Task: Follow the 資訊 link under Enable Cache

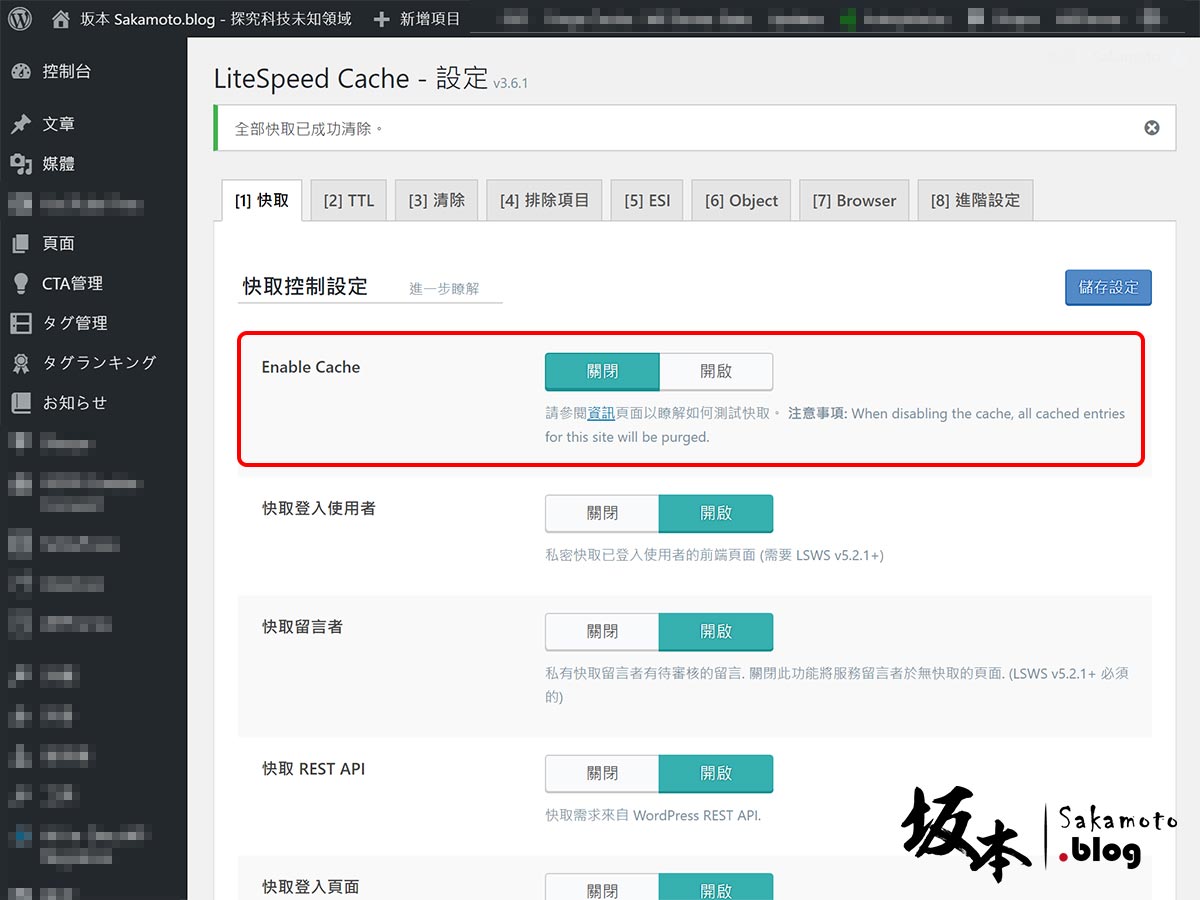Action: pyautogui.click(x=601, y=413)
